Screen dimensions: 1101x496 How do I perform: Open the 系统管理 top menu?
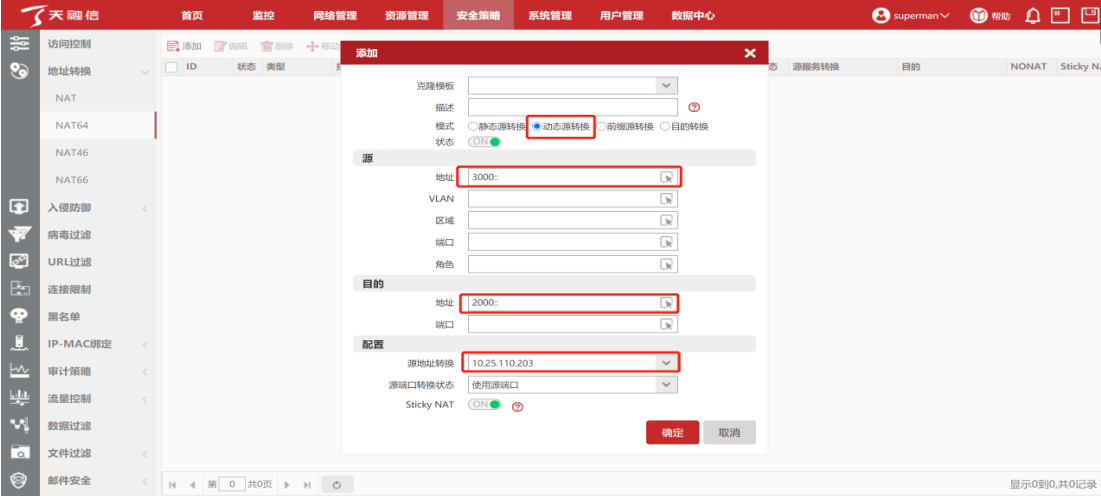tap(550, 15)
